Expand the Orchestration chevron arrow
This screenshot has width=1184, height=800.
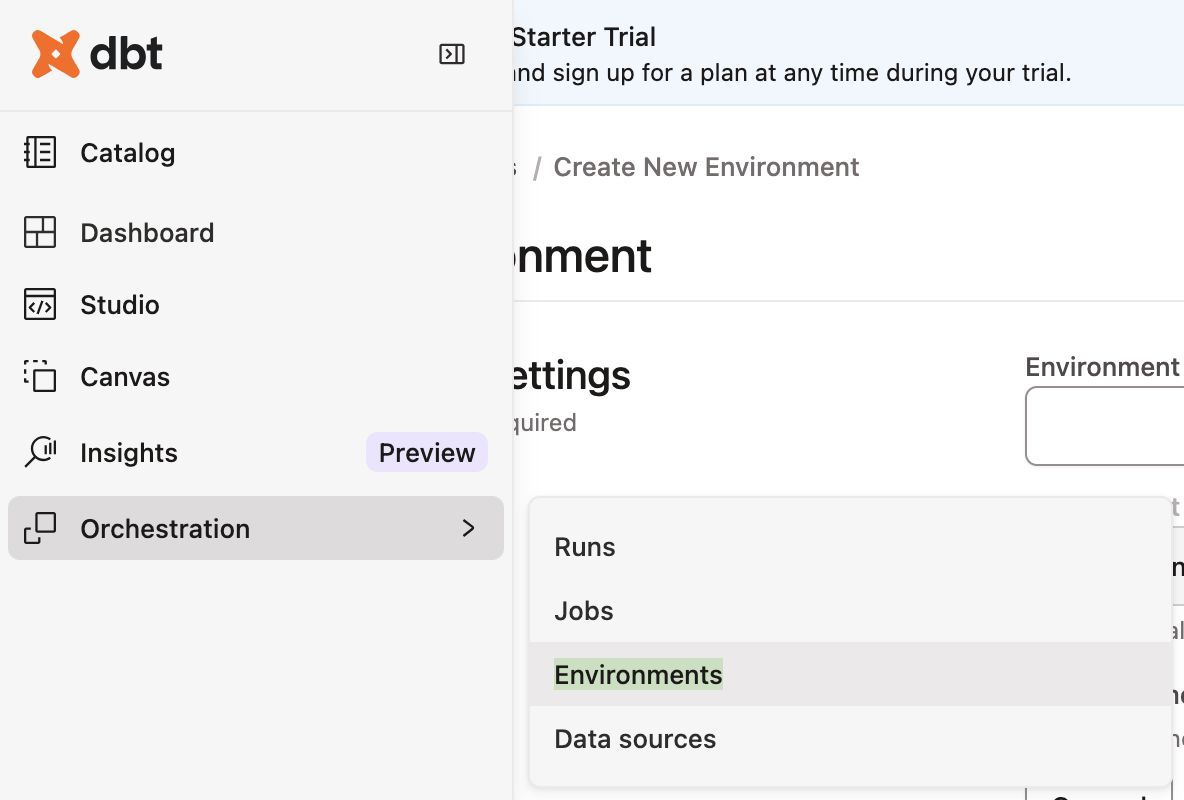468,528
